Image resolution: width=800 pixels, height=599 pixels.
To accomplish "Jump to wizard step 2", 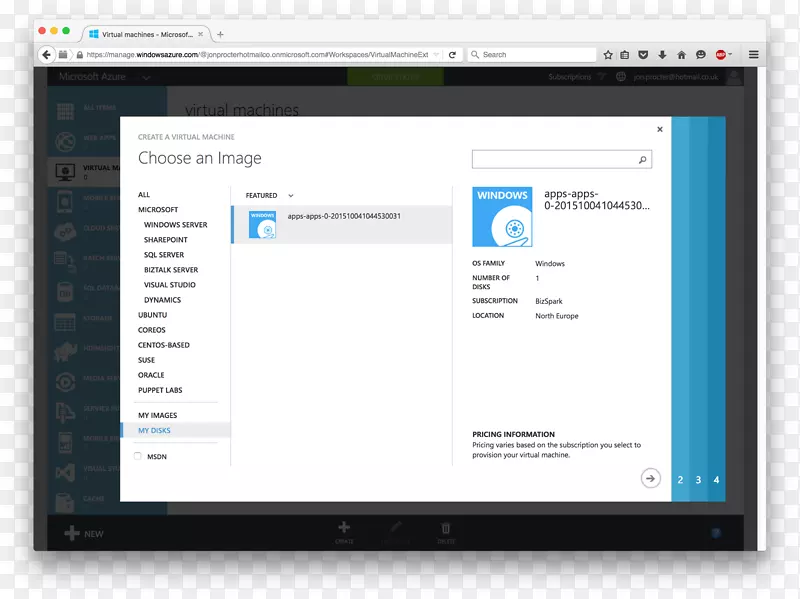I will pos(680,480).
